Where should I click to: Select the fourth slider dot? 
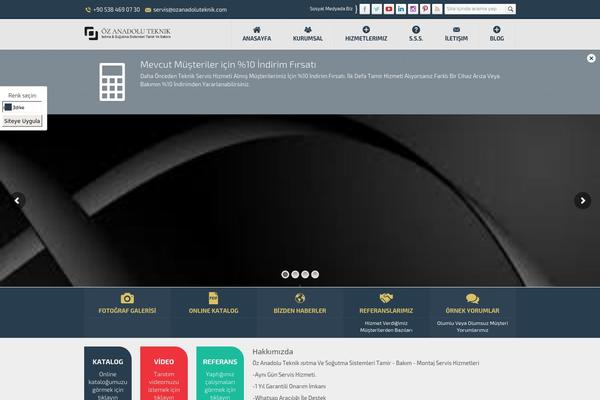coord(315,274)
